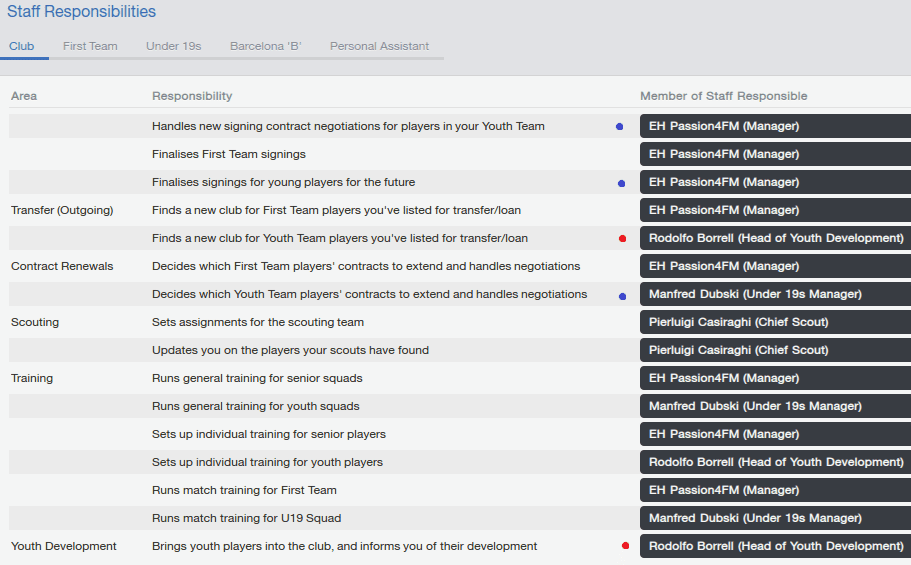Click red dot beside Youth Development row
The height and width of the screenshot is (565, 911).
click(625, 546)
